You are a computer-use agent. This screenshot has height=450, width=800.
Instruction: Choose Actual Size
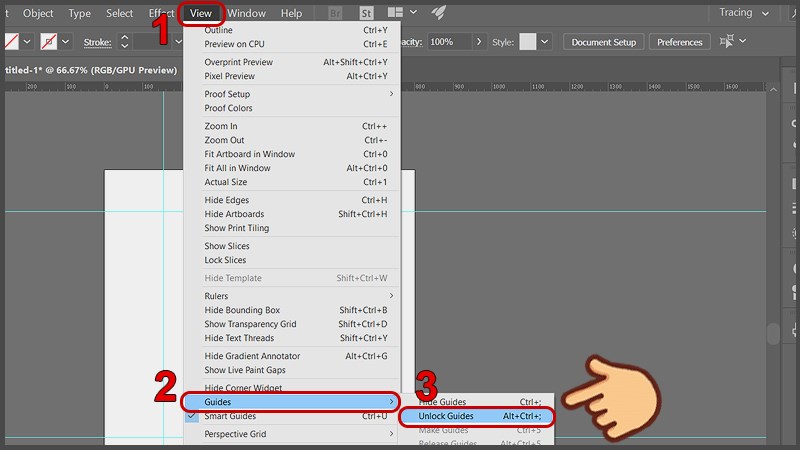coord(292,182)
